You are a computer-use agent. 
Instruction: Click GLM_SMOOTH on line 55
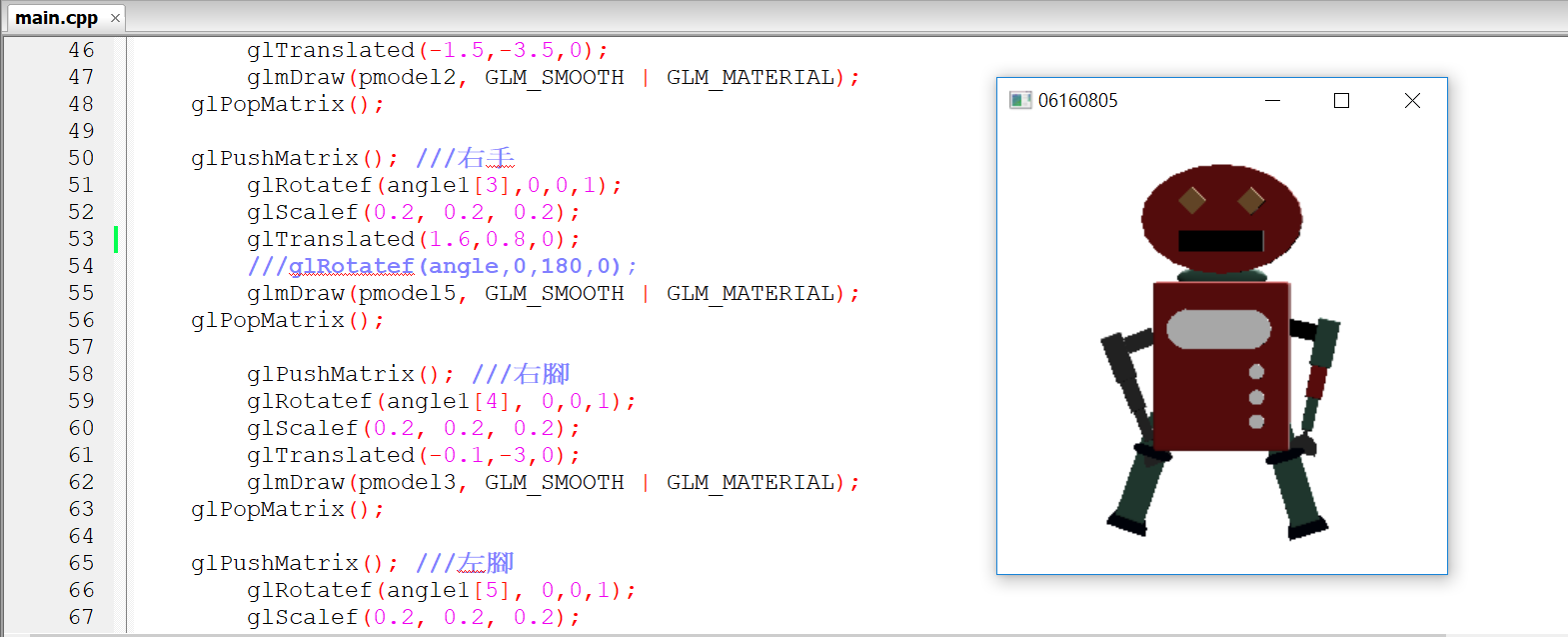point(555,293)
